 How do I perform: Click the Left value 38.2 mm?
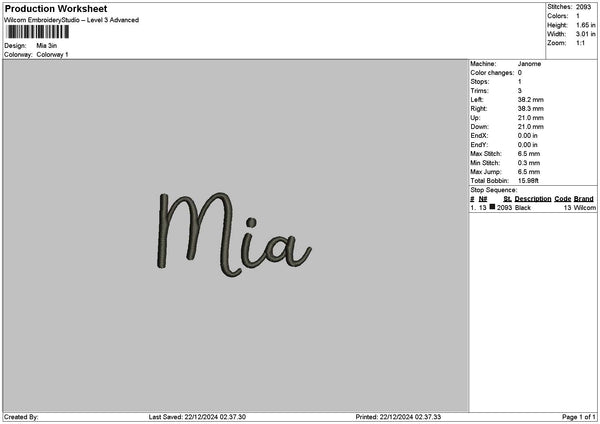[530, 100]
